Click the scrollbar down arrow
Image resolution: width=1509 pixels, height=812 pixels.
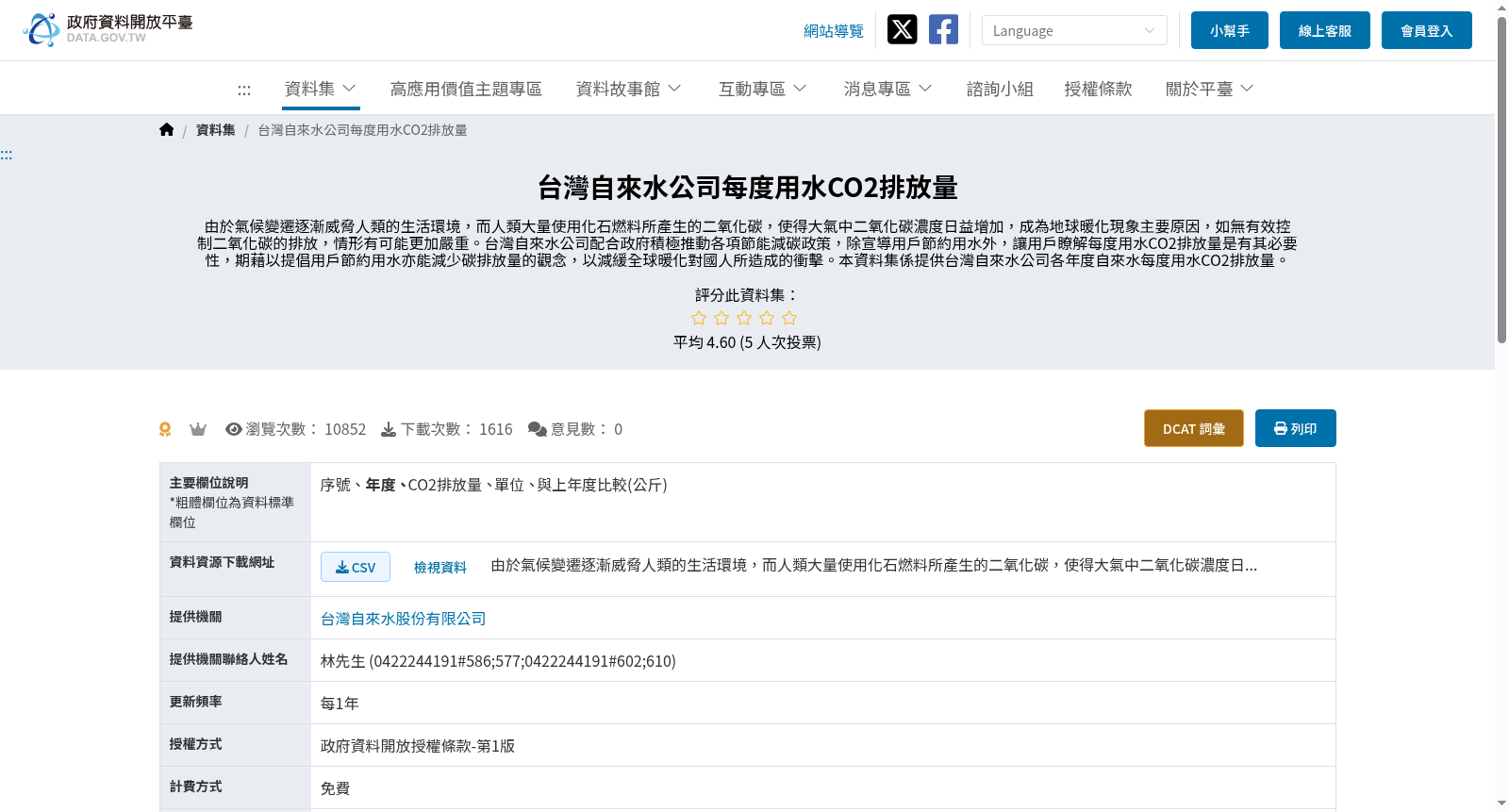(x=1501, y=804)
